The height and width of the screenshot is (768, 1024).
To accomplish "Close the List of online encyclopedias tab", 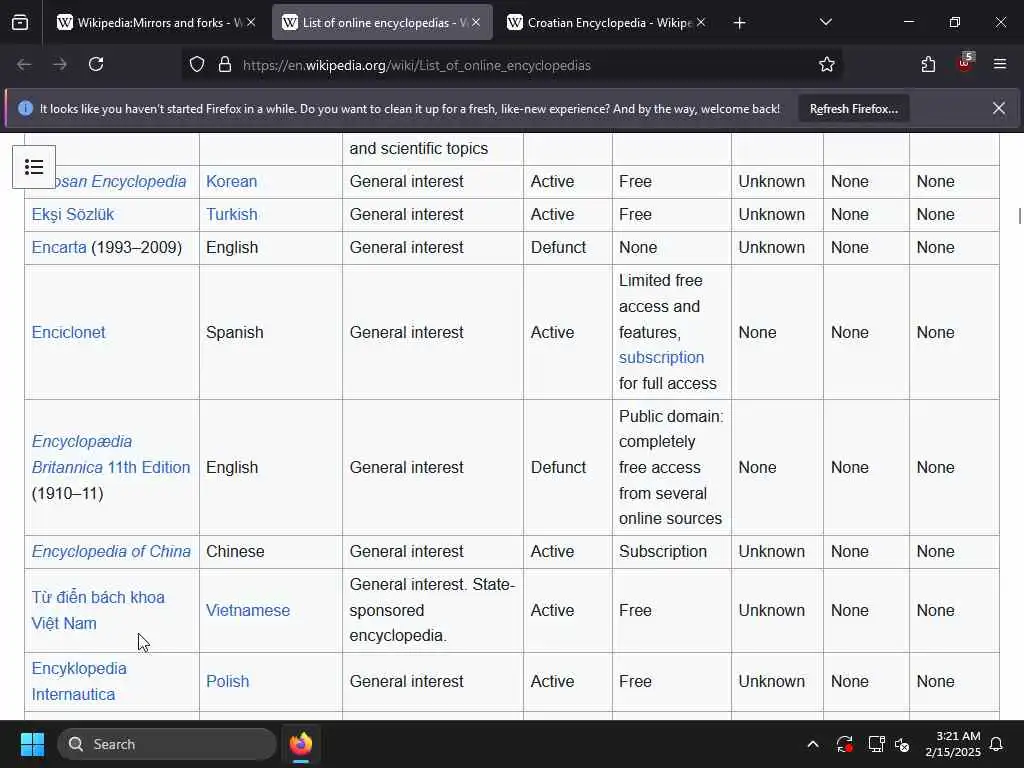I will (476, 23).
